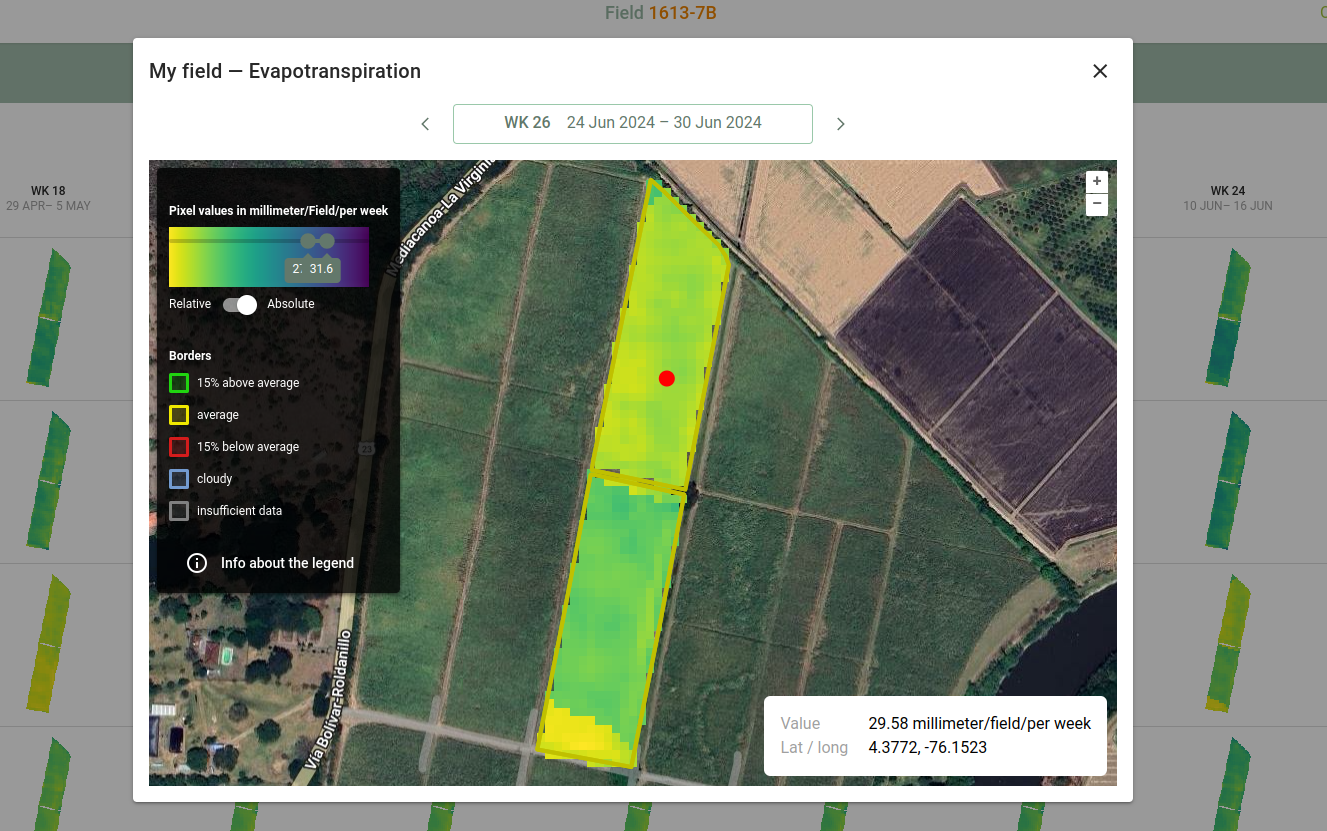This screenshot has width=1327, height=831.
Task: Click the yellow 'average' border icon
Action: (178, 414)
